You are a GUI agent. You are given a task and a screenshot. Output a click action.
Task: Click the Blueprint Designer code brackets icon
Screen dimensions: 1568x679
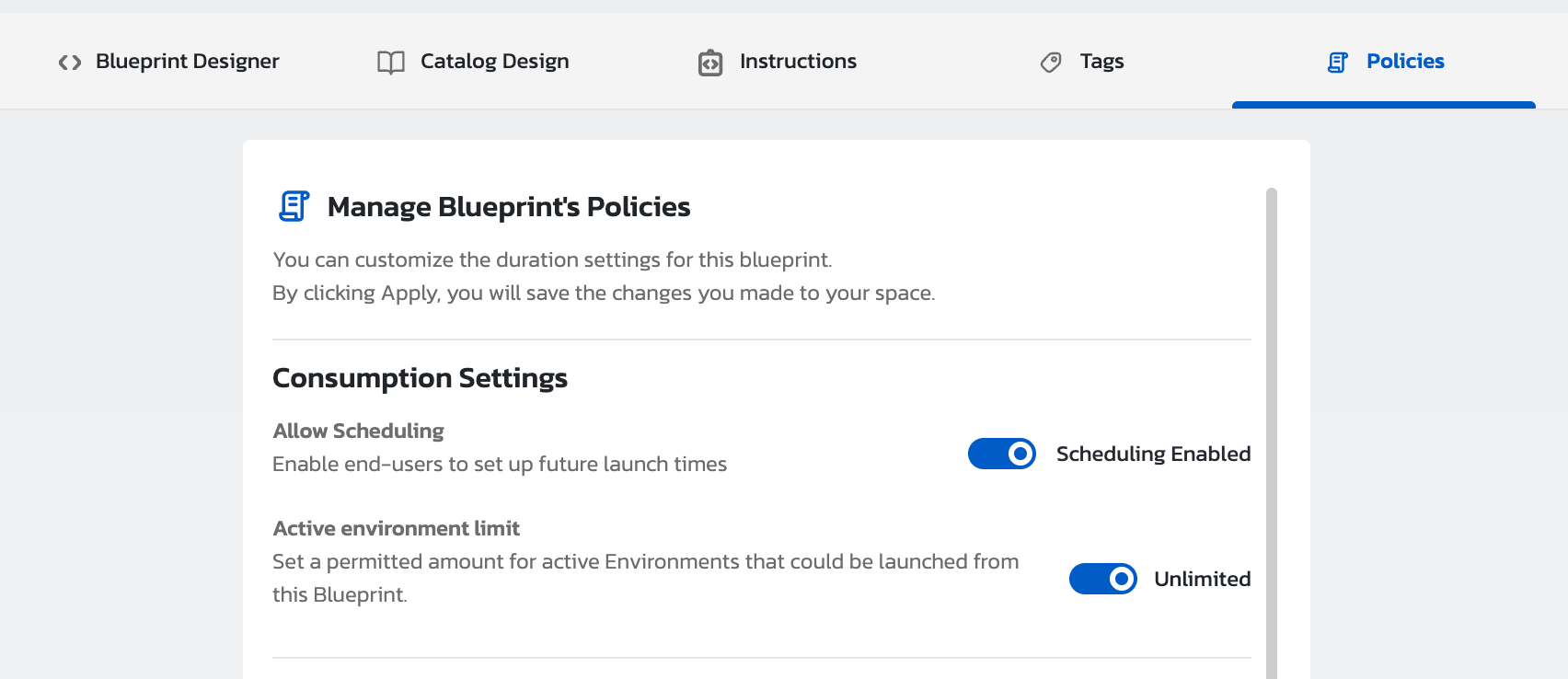tap(70, 62)
